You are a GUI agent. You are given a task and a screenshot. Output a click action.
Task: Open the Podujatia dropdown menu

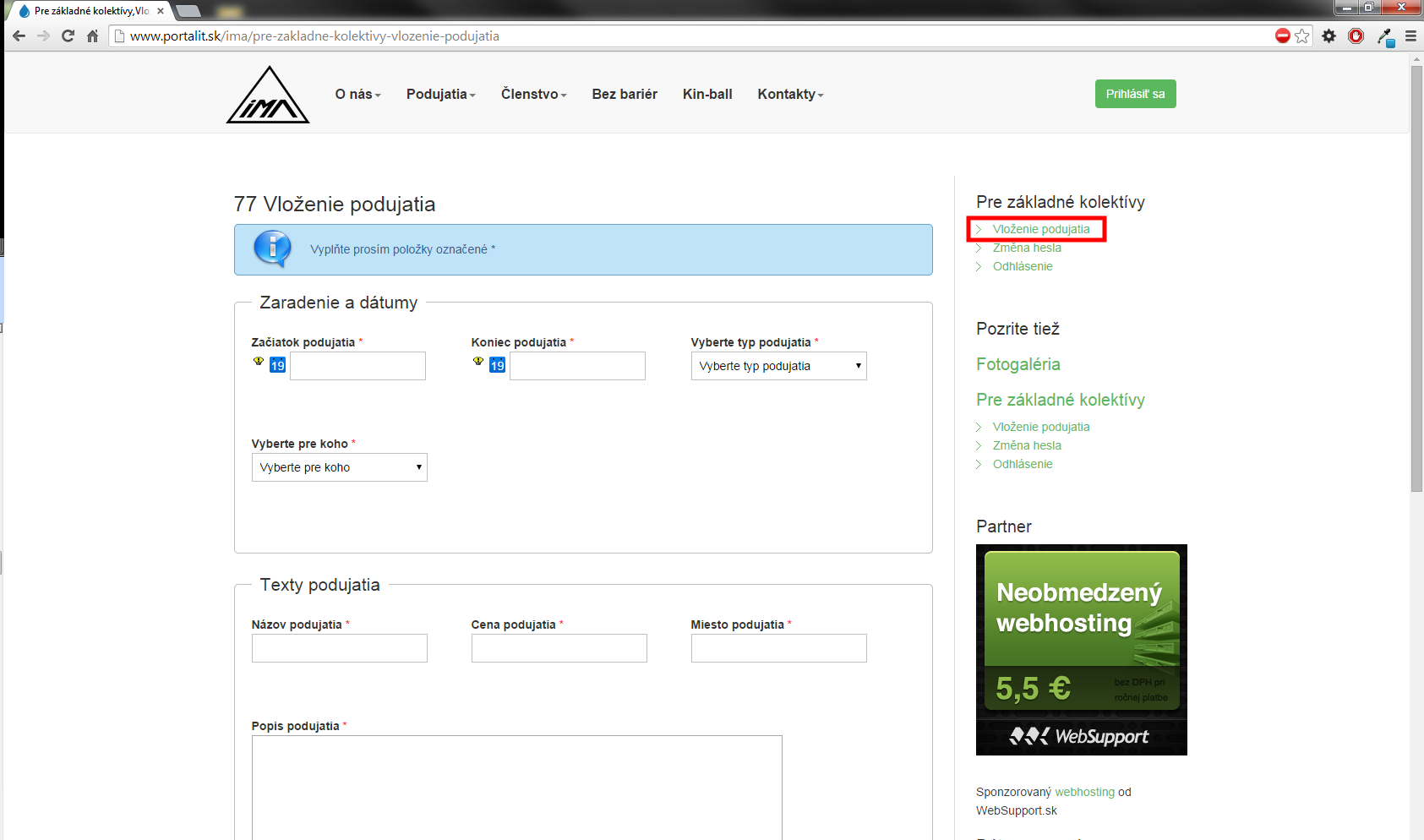pyautogui.click(x=440, y=94)
